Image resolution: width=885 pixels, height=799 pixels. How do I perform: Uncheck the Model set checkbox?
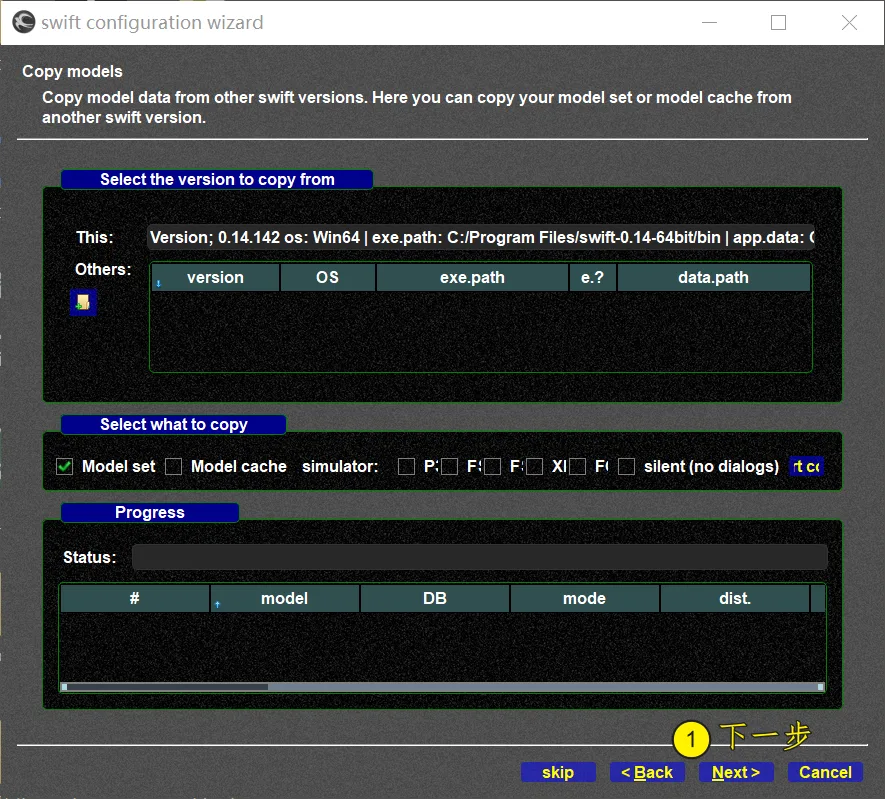pos(64,467)
